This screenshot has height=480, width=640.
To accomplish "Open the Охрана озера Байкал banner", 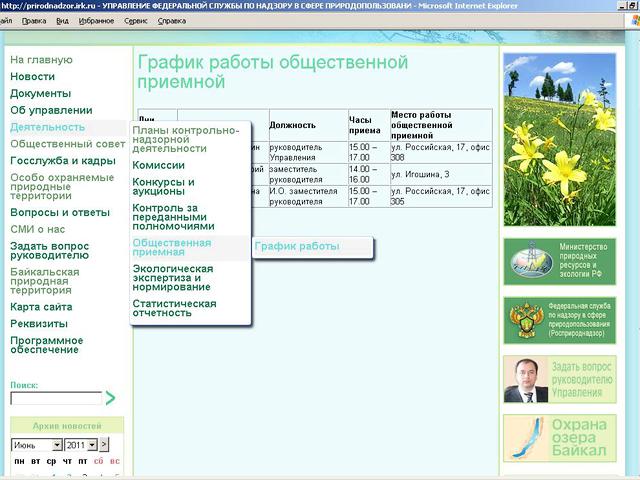I will (x=559, y=438).
